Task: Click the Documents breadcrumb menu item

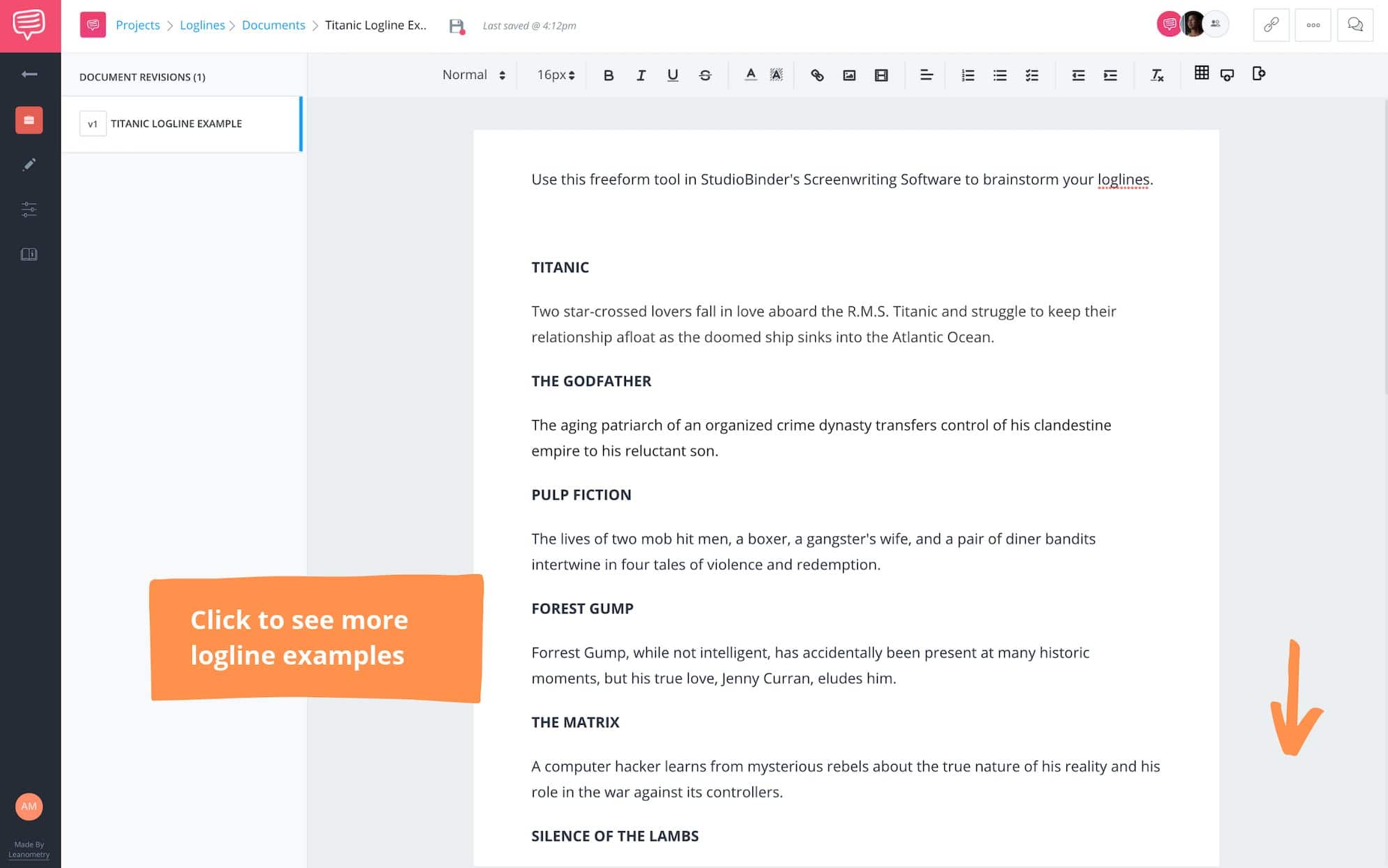Action: (x=273, y=25)
